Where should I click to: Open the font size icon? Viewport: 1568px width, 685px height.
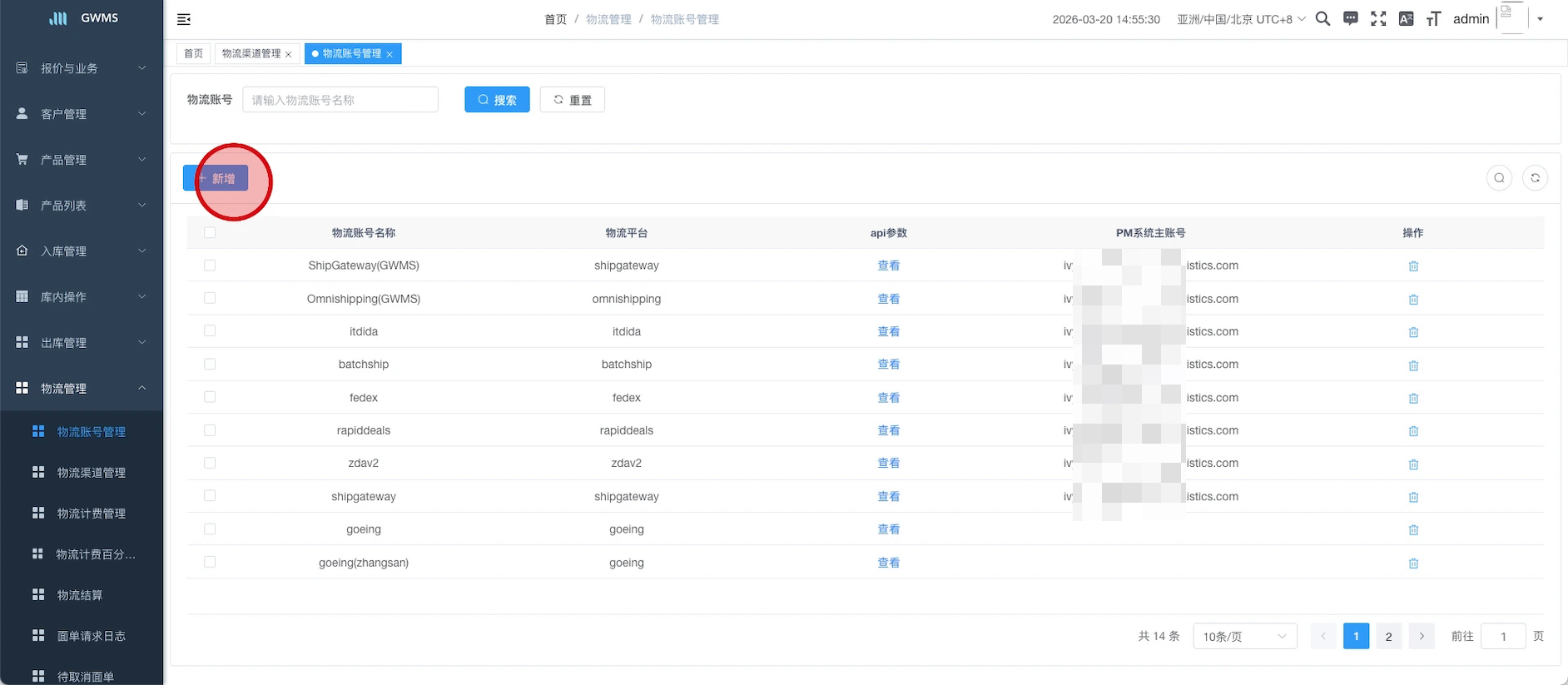[x=1433, y=19]
